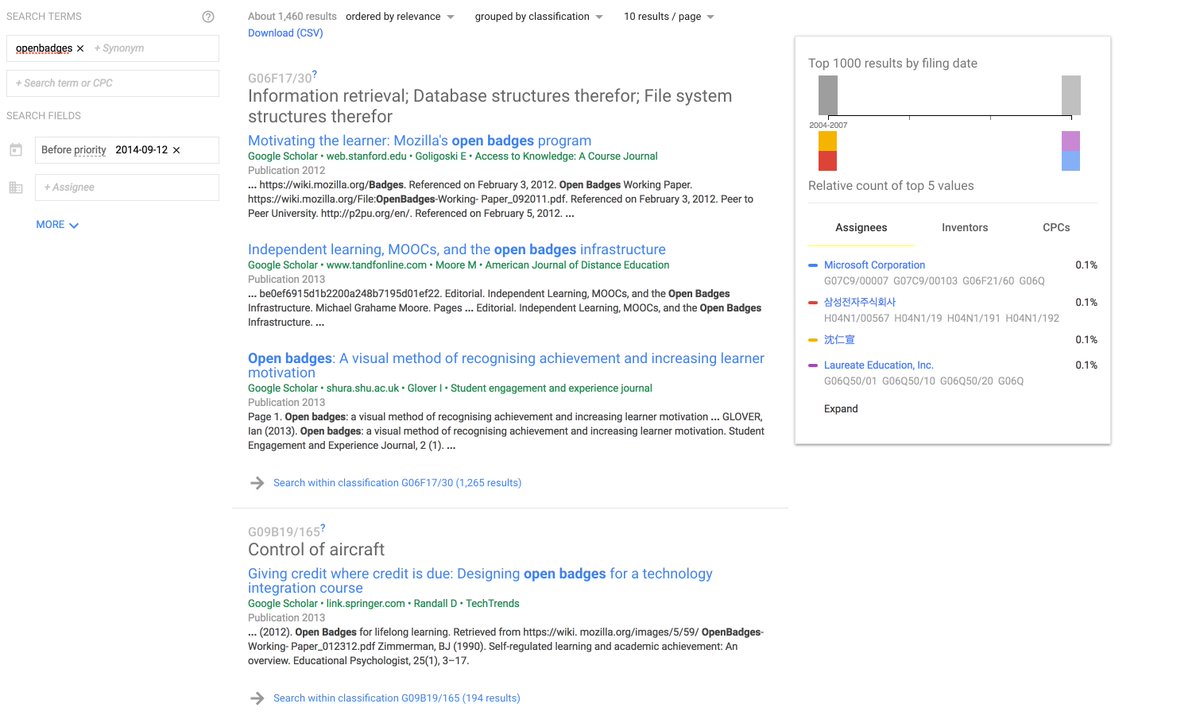
Task: Click the blue bar in the filing date chart
Action: [x=1071, y=161]
